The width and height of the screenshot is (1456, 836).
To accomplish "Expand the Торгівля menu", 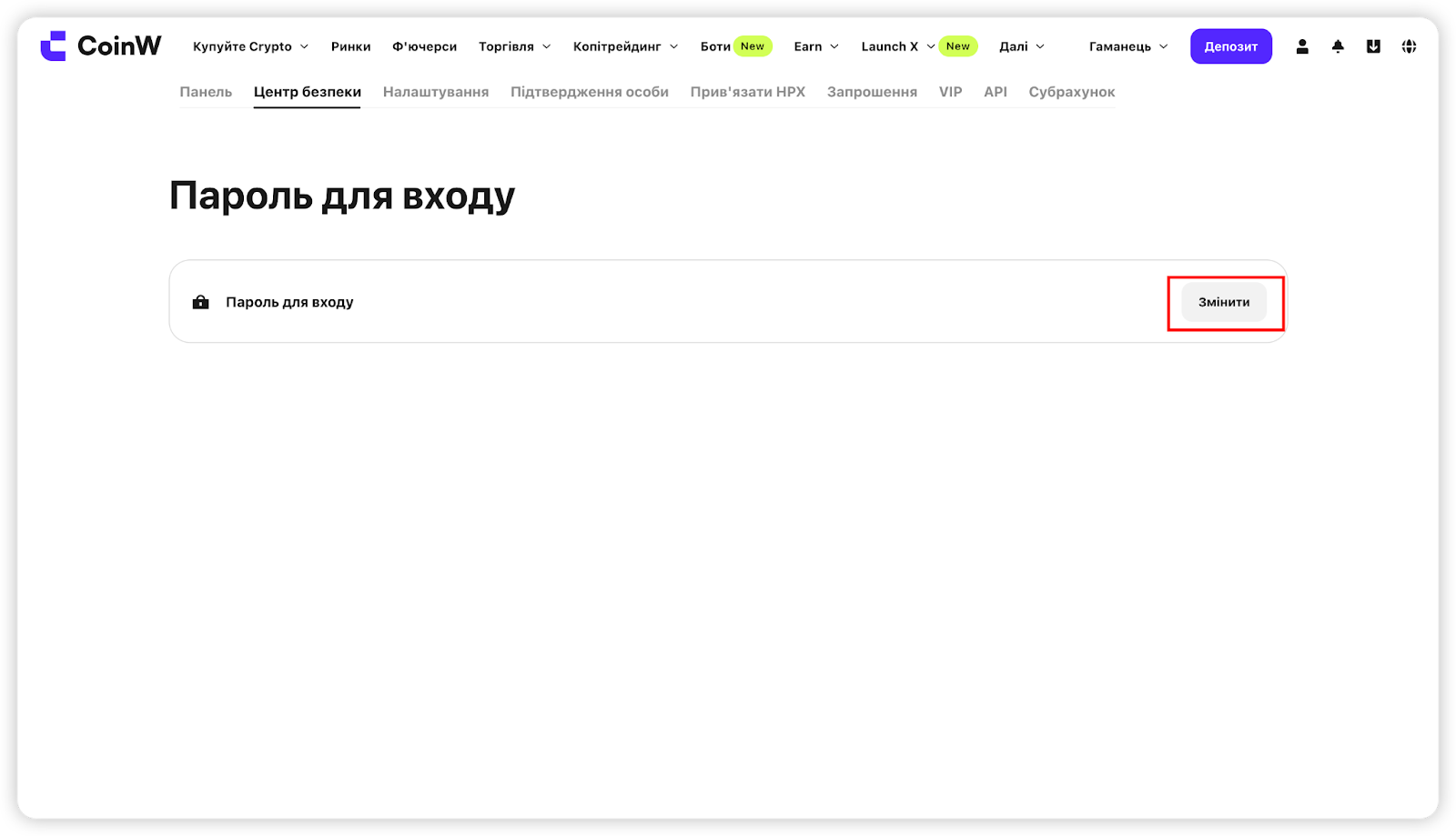I will click(x=515, y=46).
